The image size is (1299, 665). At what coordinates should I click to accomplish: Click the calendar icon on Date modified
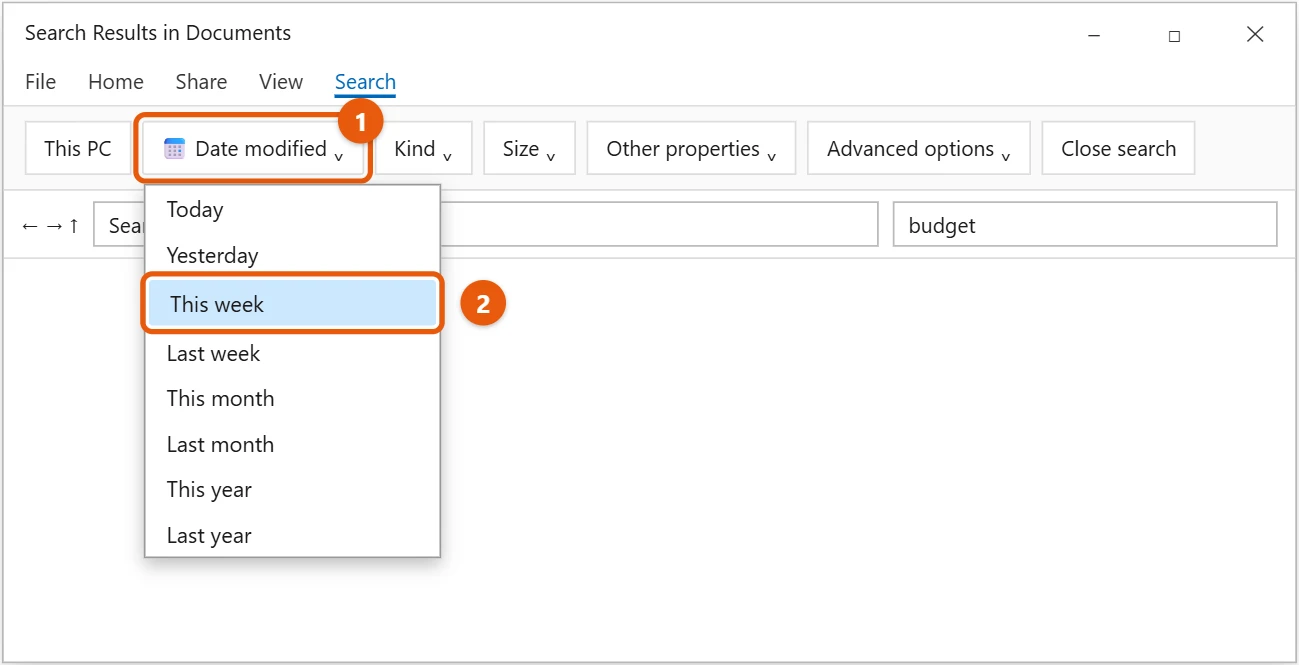(x=174, y=149)
